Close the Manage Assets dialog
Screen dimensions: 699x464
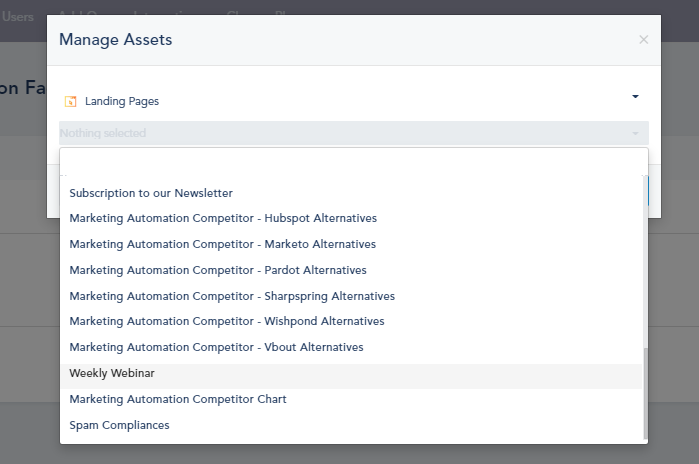643,40
